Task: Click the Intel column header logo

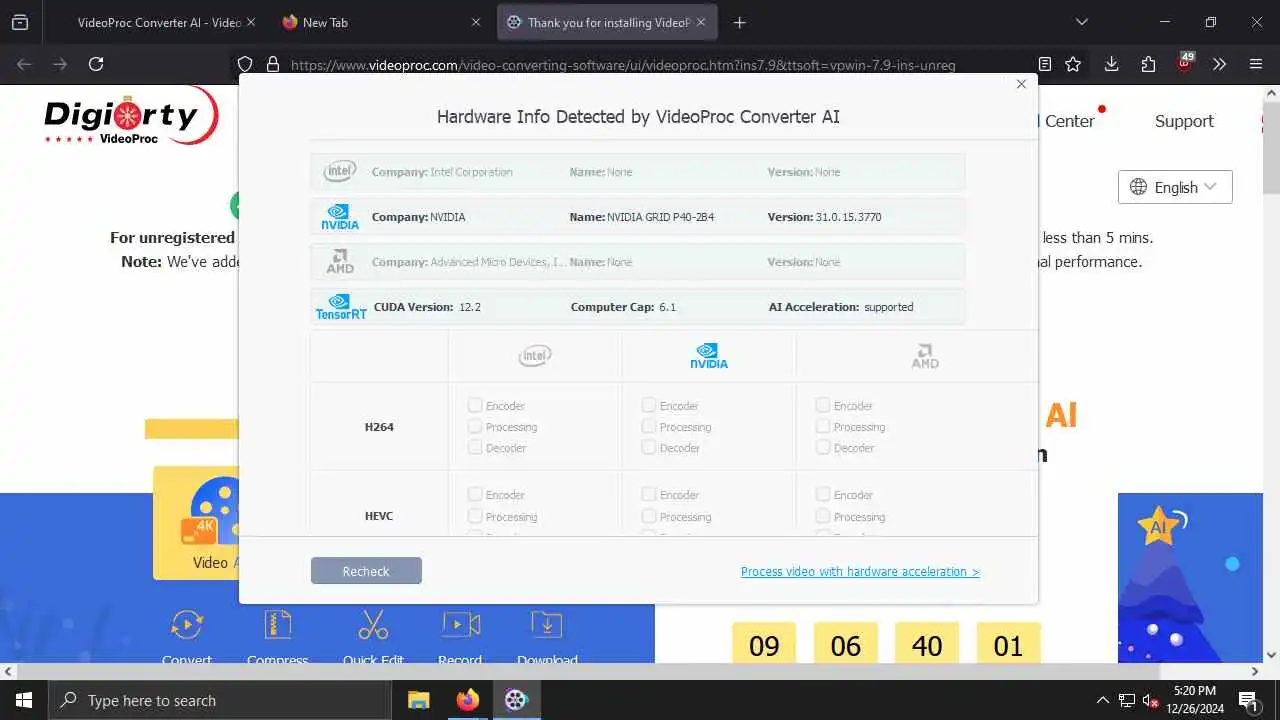Action: 535,356
